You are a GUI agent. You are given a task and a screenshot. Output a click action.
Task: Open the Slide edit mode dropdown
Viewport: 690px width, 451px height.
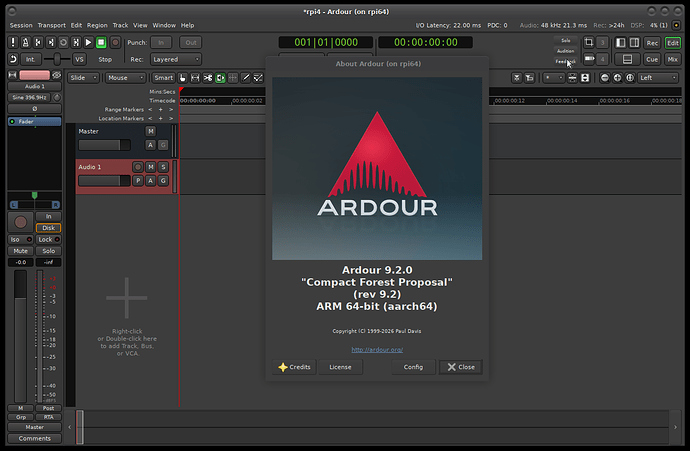[83, 77]
